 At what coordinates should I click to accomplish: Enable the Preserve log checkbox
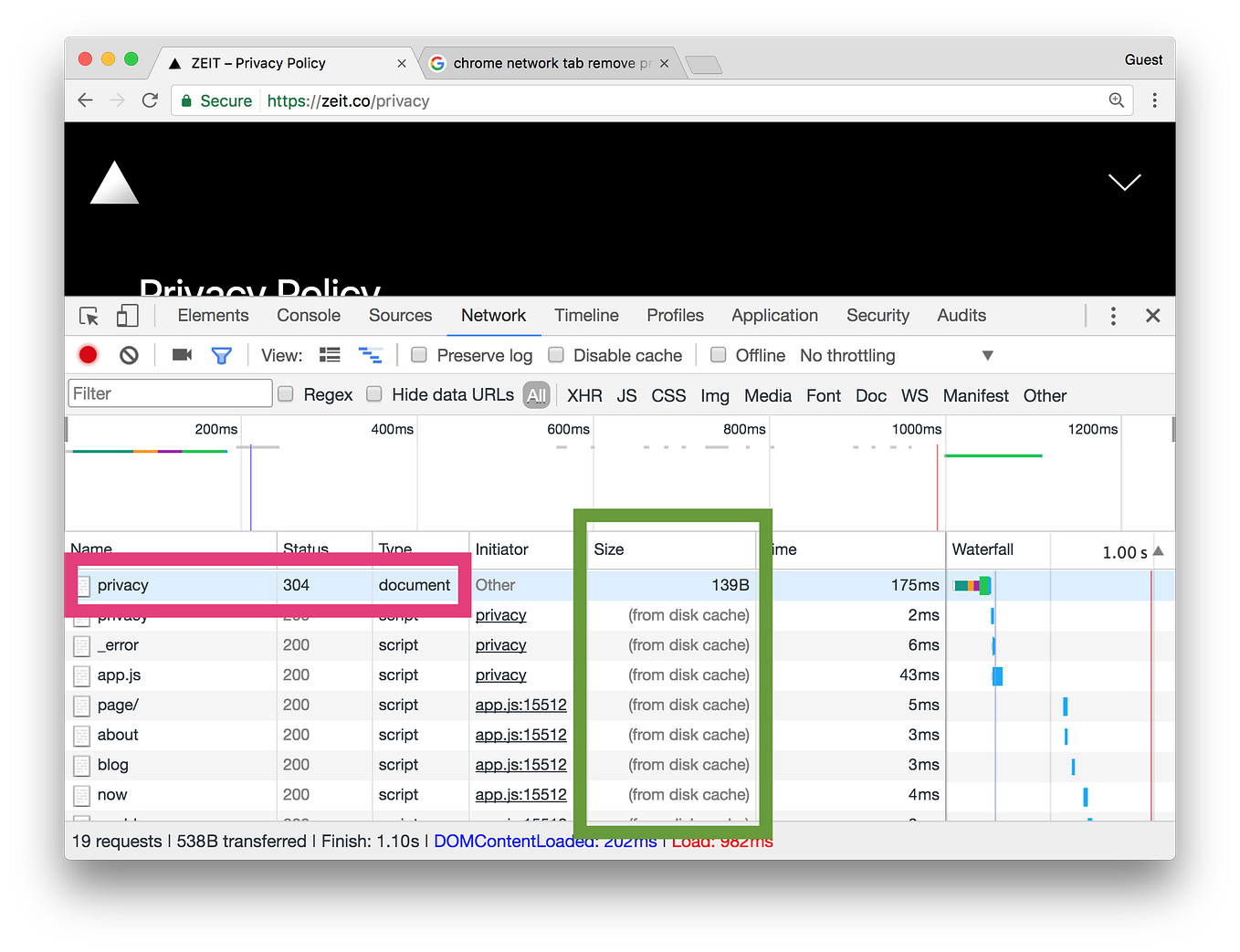pyautogui.click(x=419, y=355)
